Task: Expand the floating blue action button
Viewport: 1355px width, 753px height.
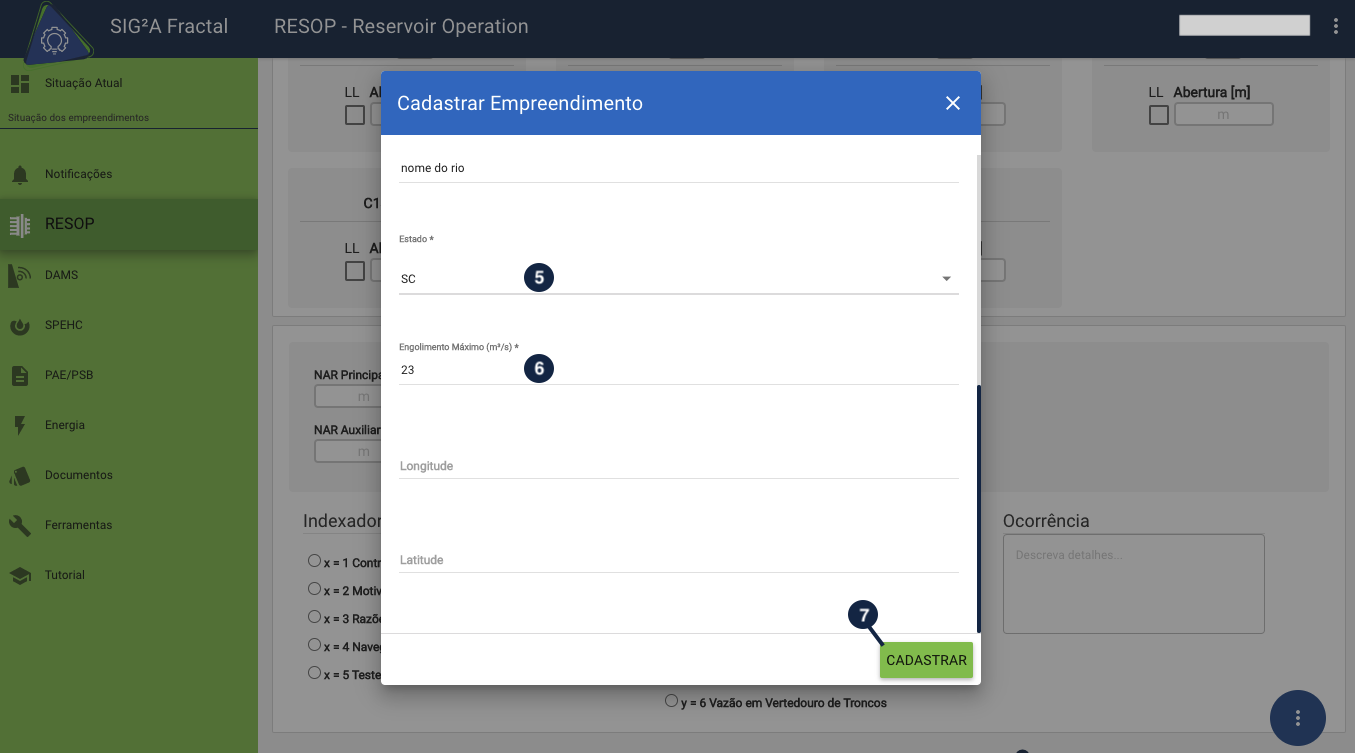Action: coord(1297,717)
